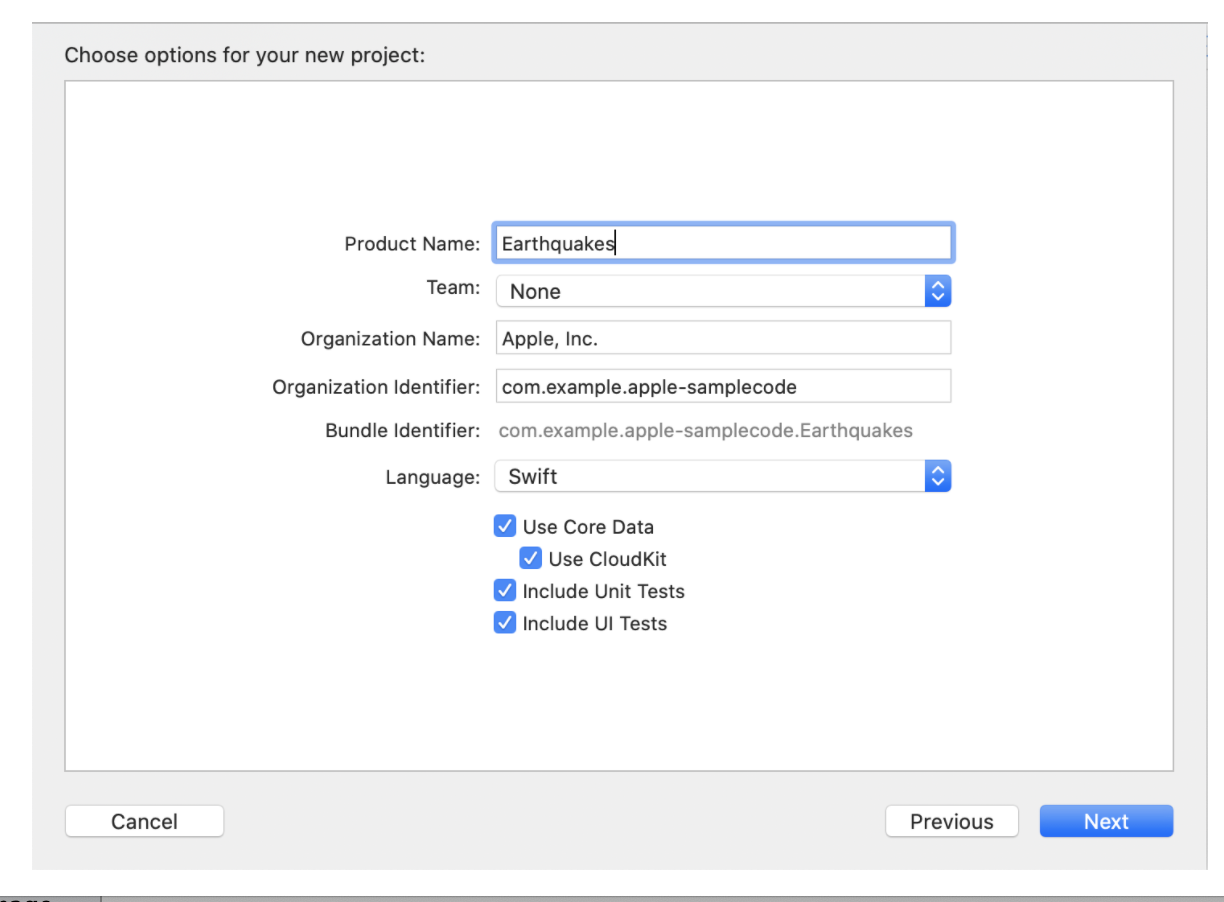The image size is (1224, 902).
Task: Open the Language dropdown showing Swift
Action: click(x=710, y=476)
